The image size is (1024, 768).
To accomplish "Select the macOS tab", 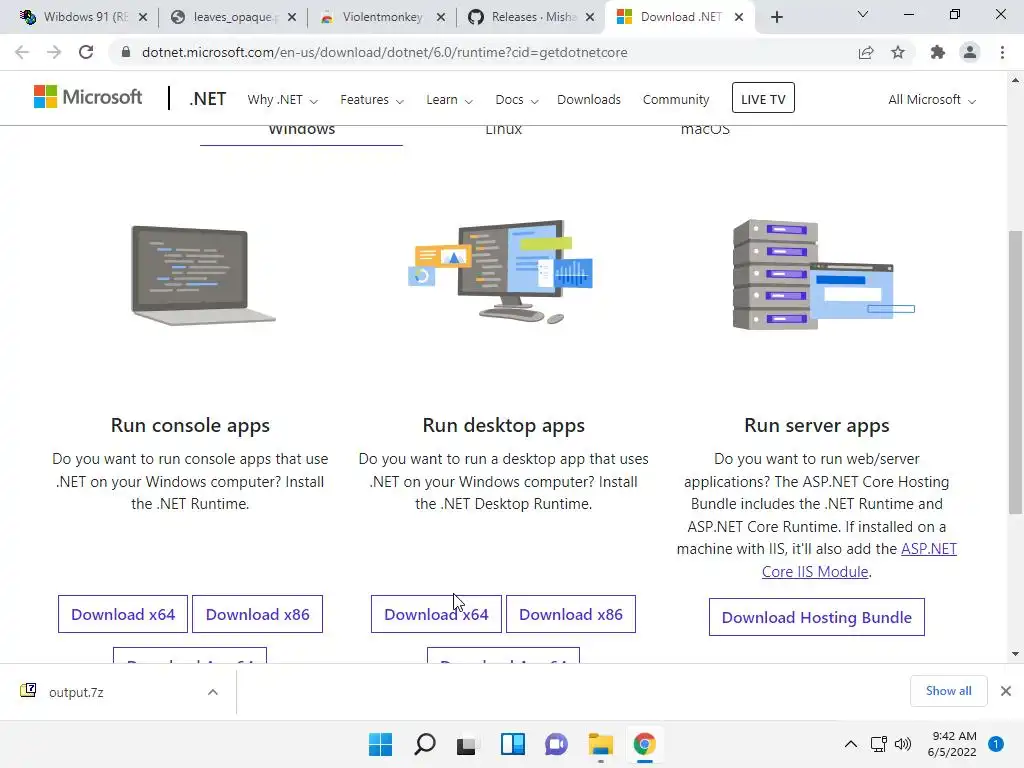I will [705, 130].
